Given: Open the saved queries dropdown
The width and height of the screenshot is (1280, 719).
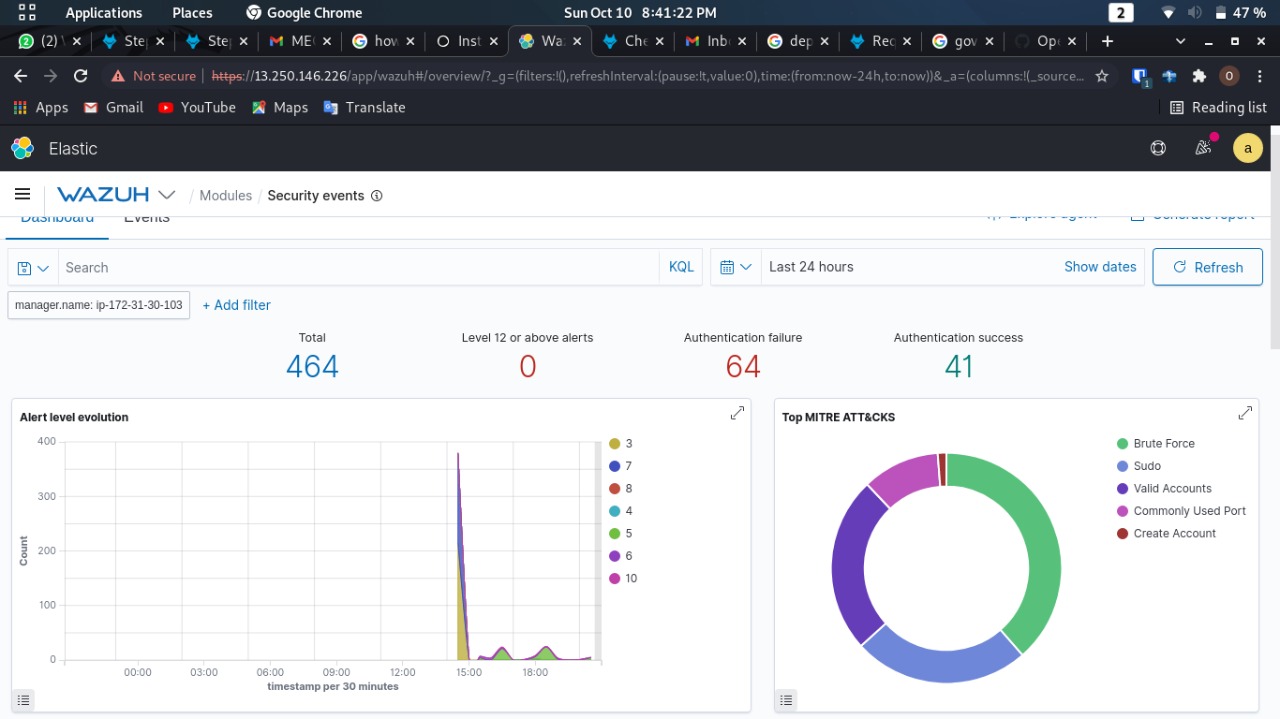Looking at the screenshot, I should click(x=33, y=268).
